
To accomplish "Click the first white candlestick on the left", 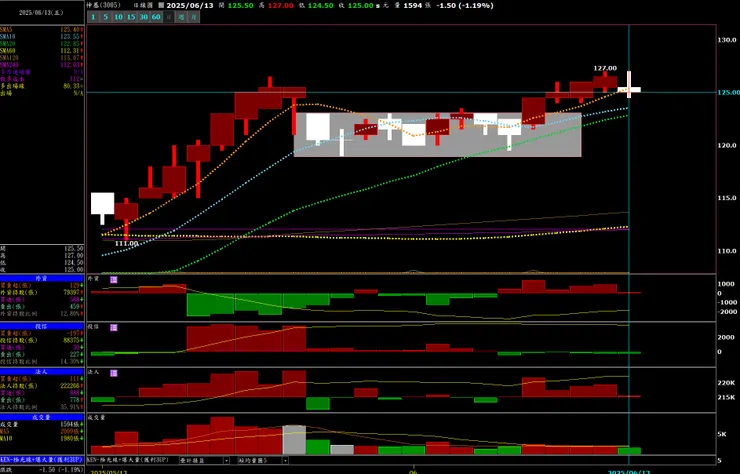I will [x=102, y=203].
